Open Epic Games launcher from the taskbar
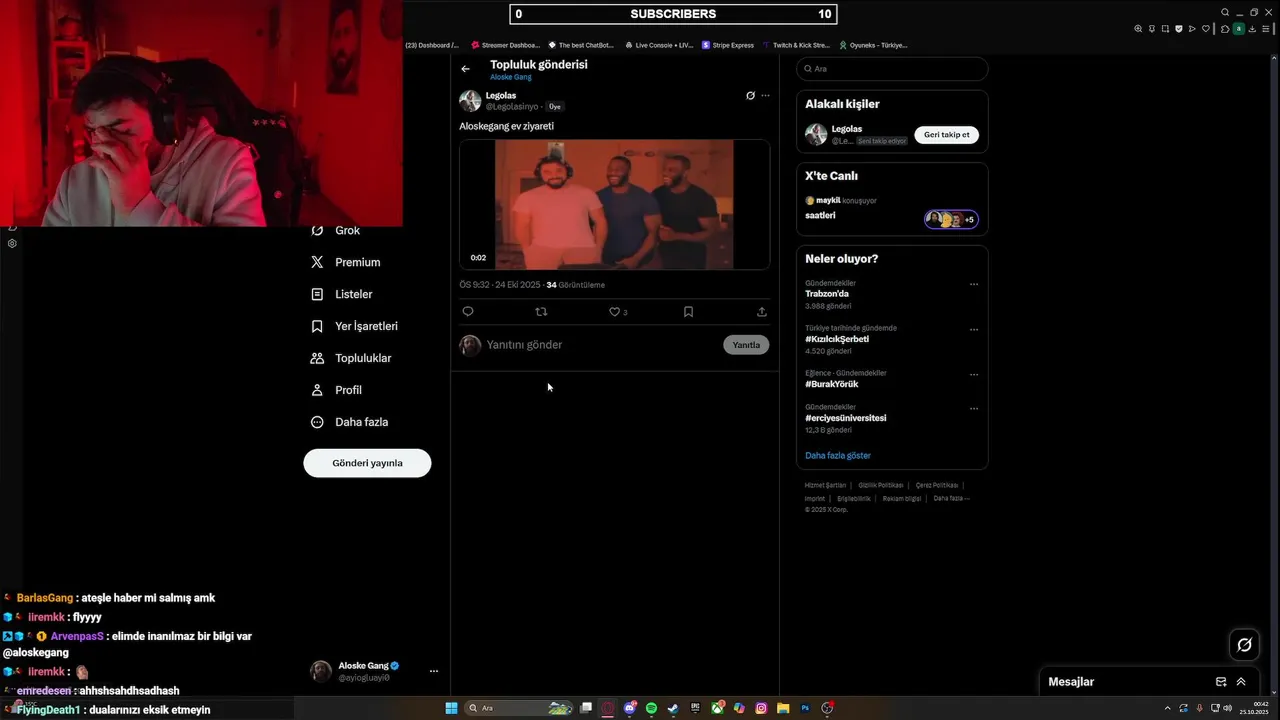The image size is (1280, 720). [x=695, y=708]
